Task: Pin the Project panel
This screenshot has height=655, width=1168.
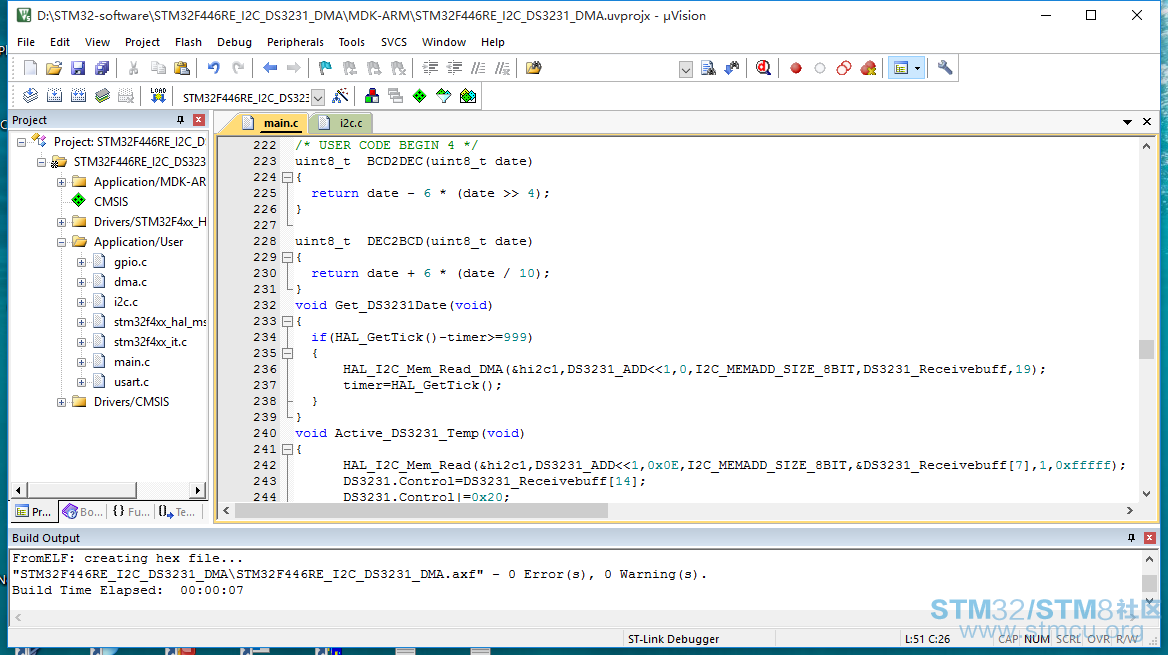Action: point(180,120)
